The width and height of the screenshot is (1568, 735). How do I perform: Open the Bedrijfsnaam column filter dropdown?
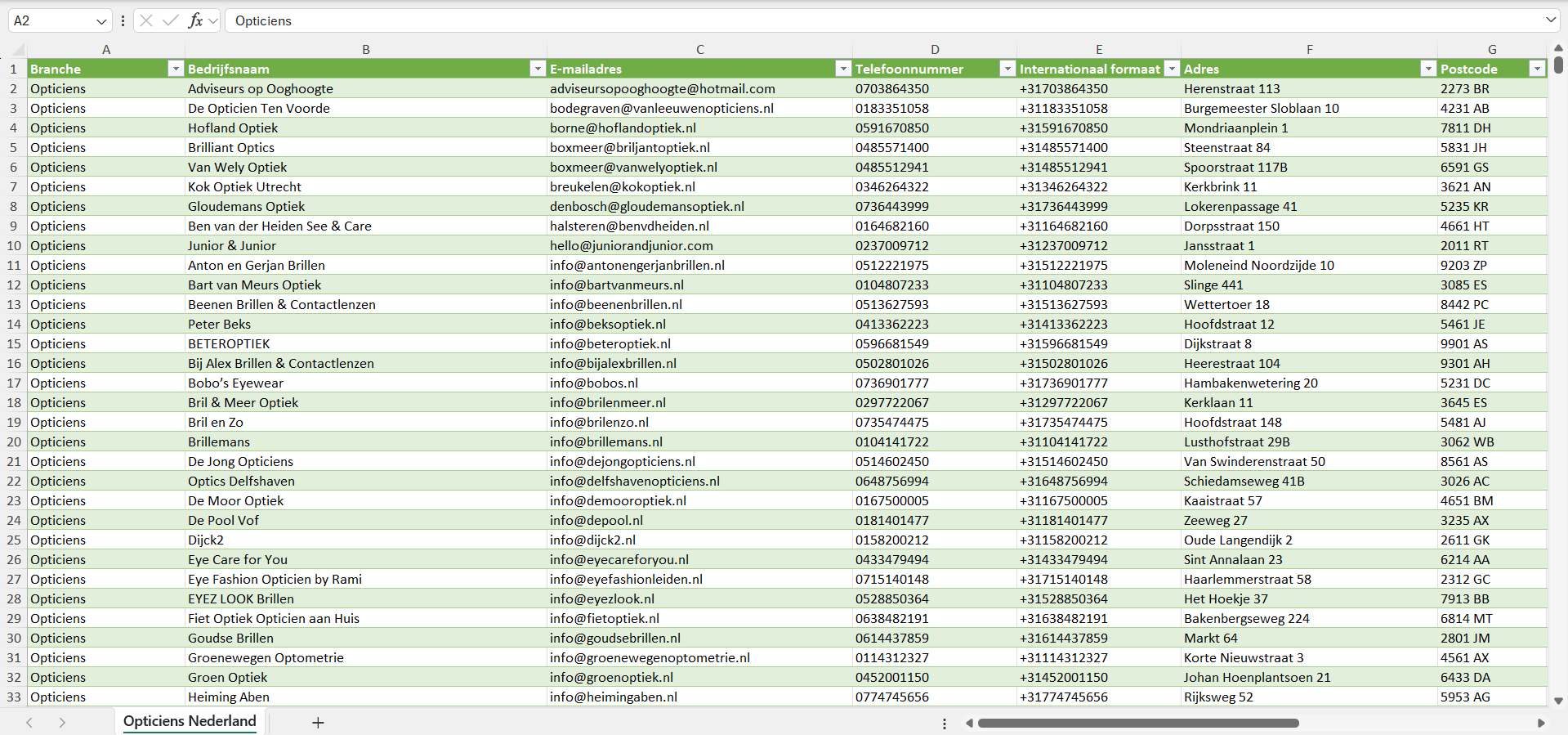tap(537, 69)
